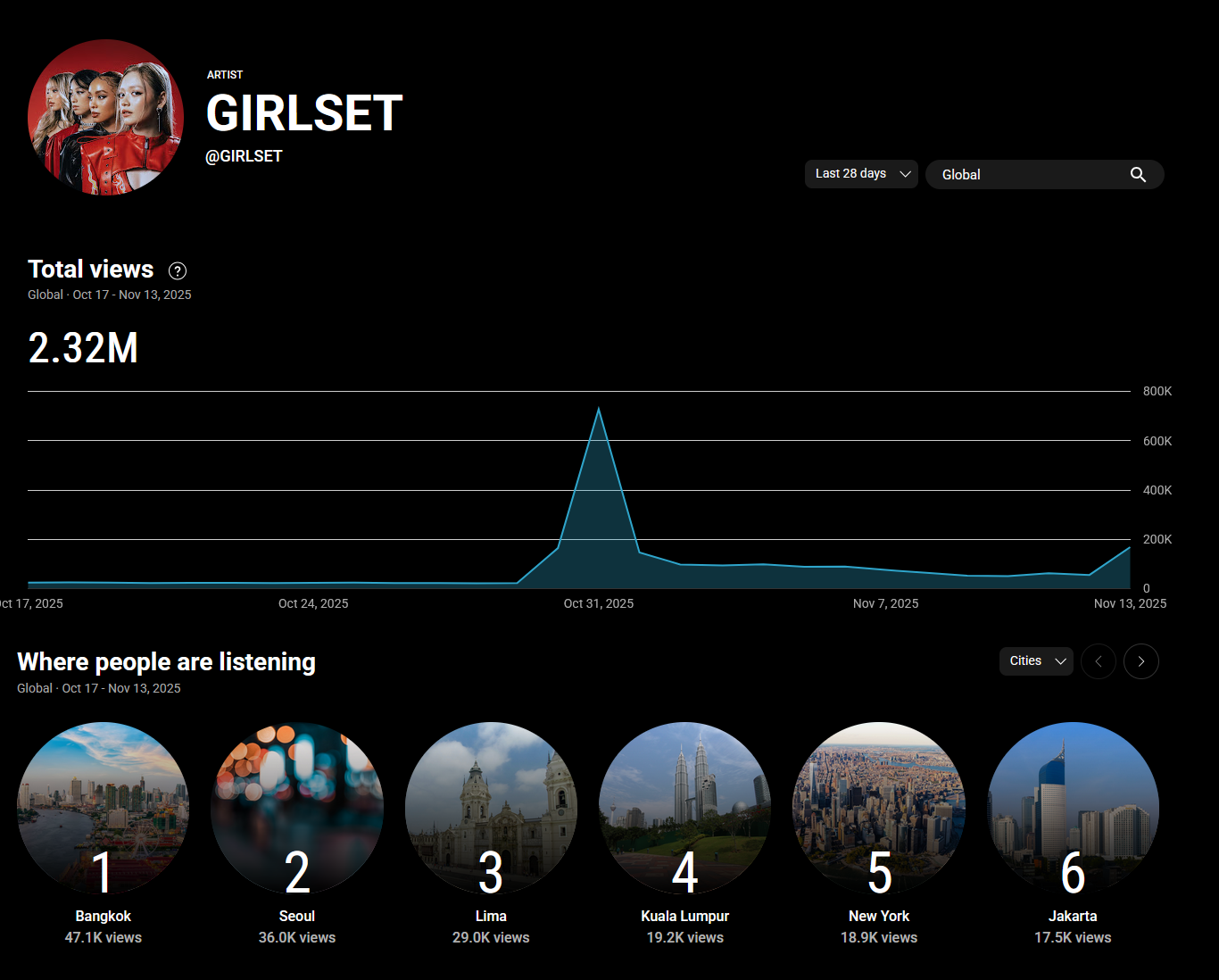The image size is (1219, 980).
Task: Select the Kuala Lumpur city thumbnail
Action: coord(685,808)
